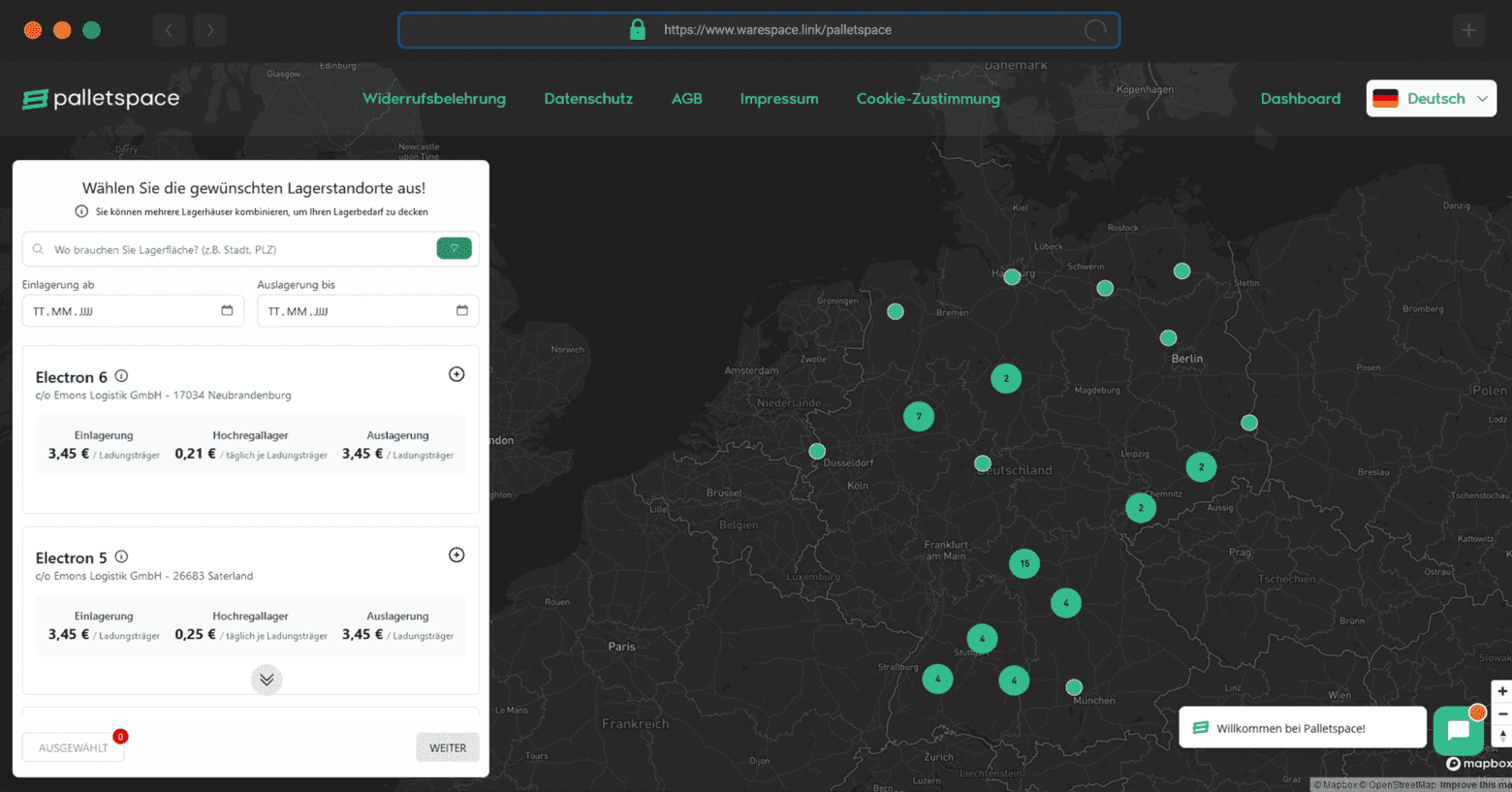Focus Einlagerung ab date field
The width and height of the screenshot is (1512, 792).
click(x=133, y=311)
